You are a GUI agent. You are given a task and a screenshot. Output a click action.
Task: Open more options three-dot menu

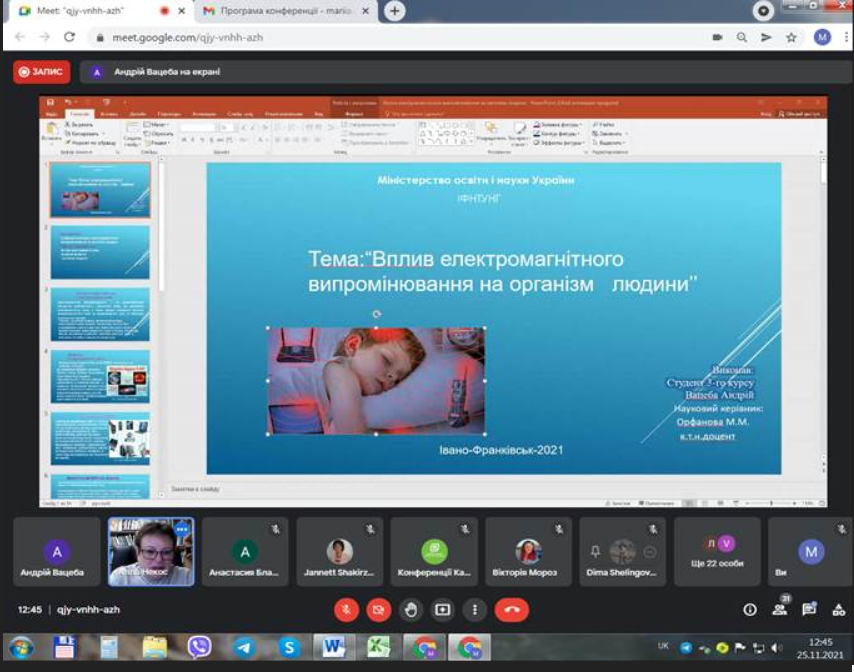(x=475, y=609)
